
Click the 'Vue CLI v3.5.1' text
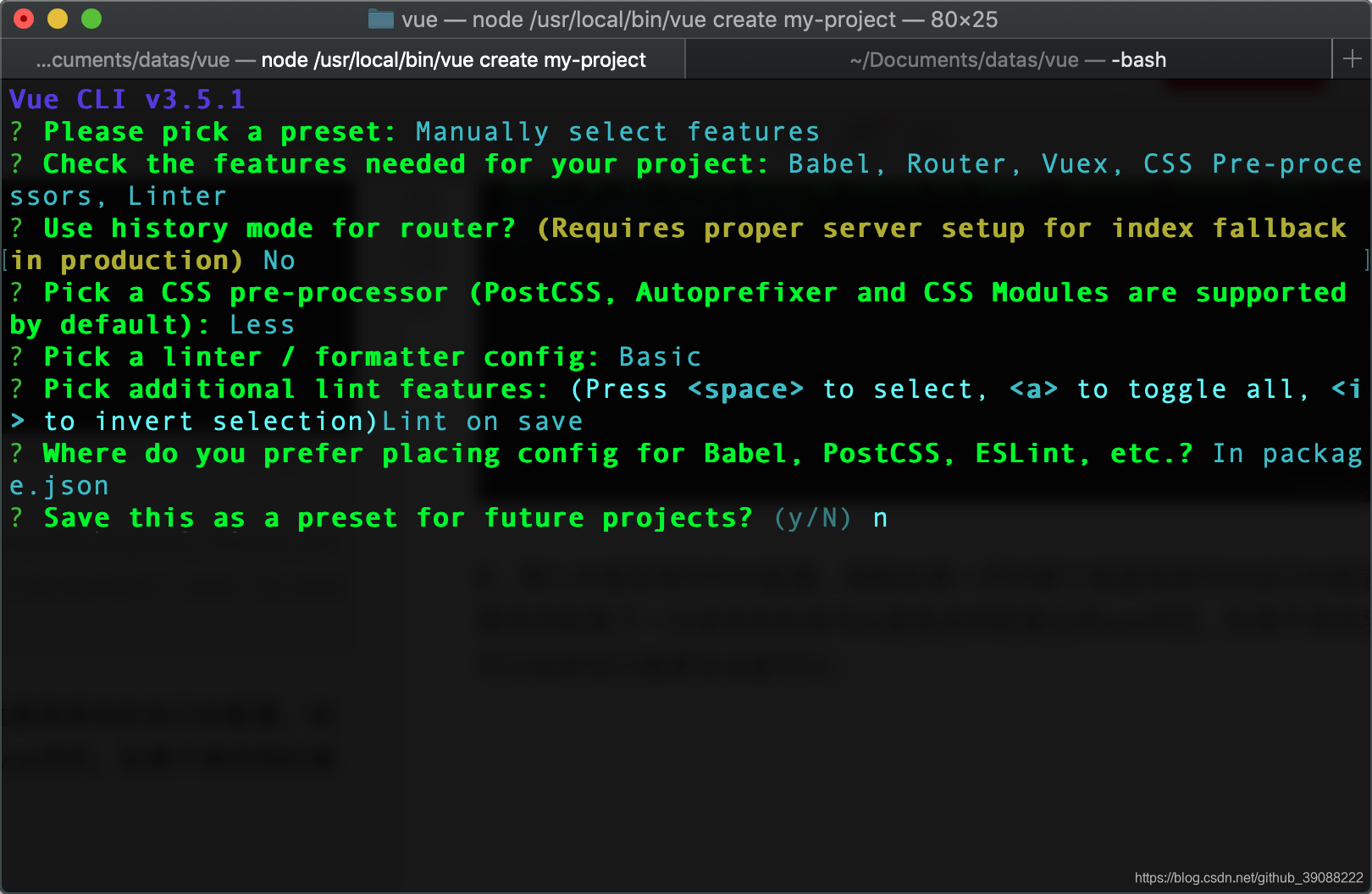(127, 100)
